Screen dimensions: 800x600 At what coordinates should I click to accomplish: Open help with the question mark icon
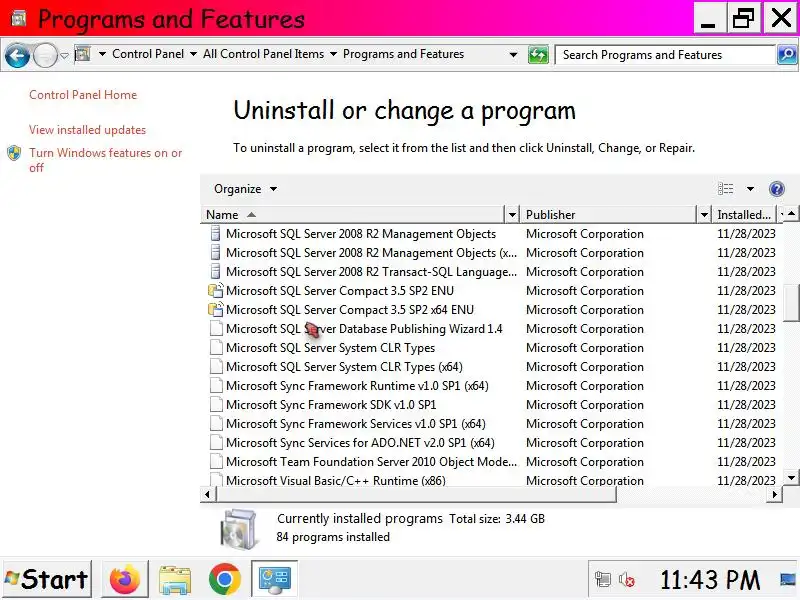(x=776, y=189)
